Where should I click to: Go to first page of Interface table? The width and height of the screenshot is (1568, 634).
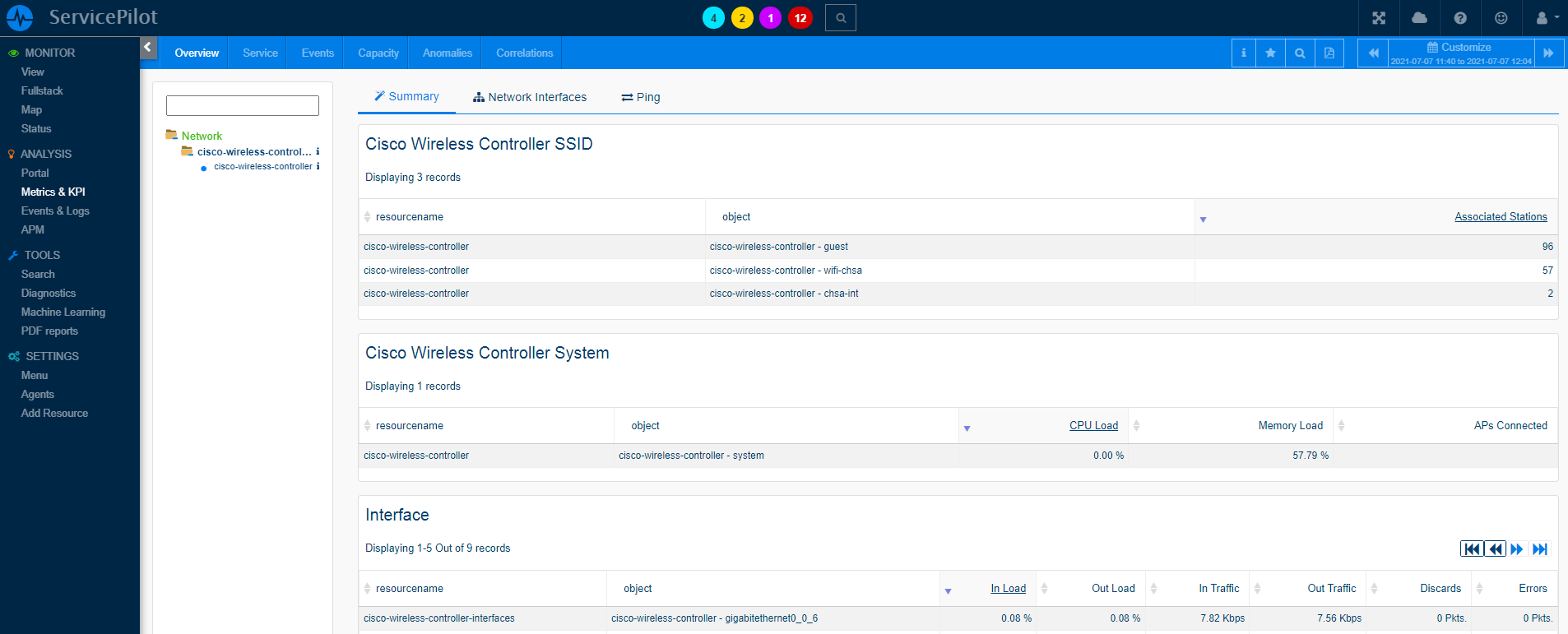pyautogui.click(x=1472, y=549)
